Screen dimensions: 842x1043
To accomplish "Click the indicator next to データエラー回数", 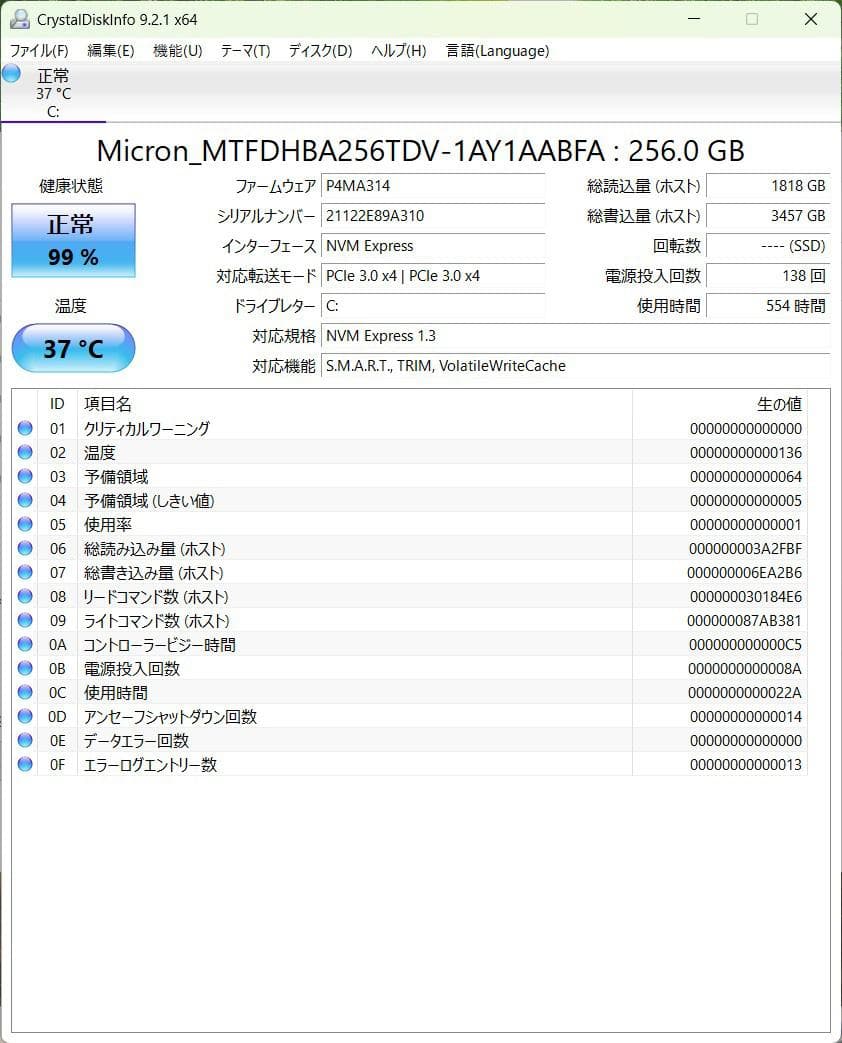I will (x=25, y=740).
